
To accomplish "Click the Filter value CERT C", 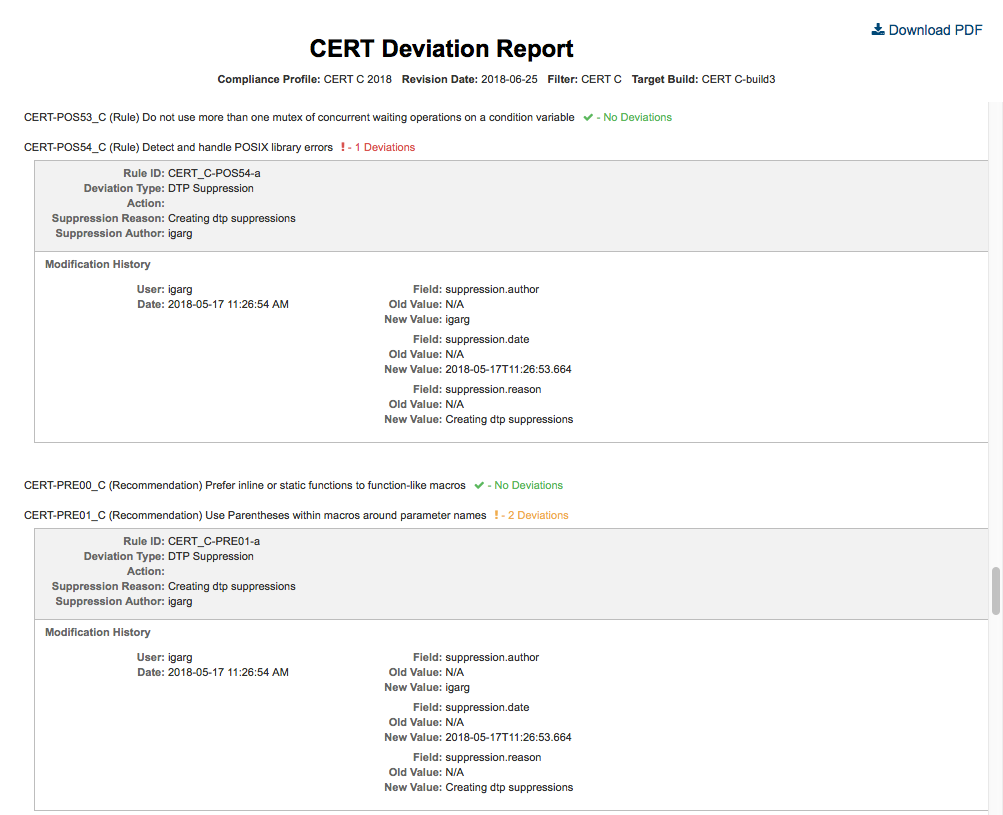I will click(x=601, y=79).
